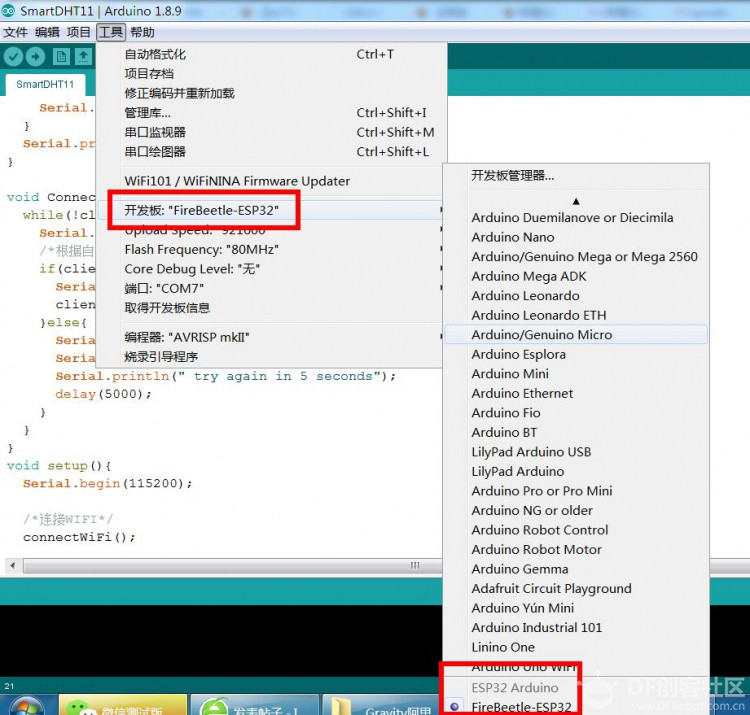
Task: Open the 微信测试版 taskbar item
Action: click(122, 705)
